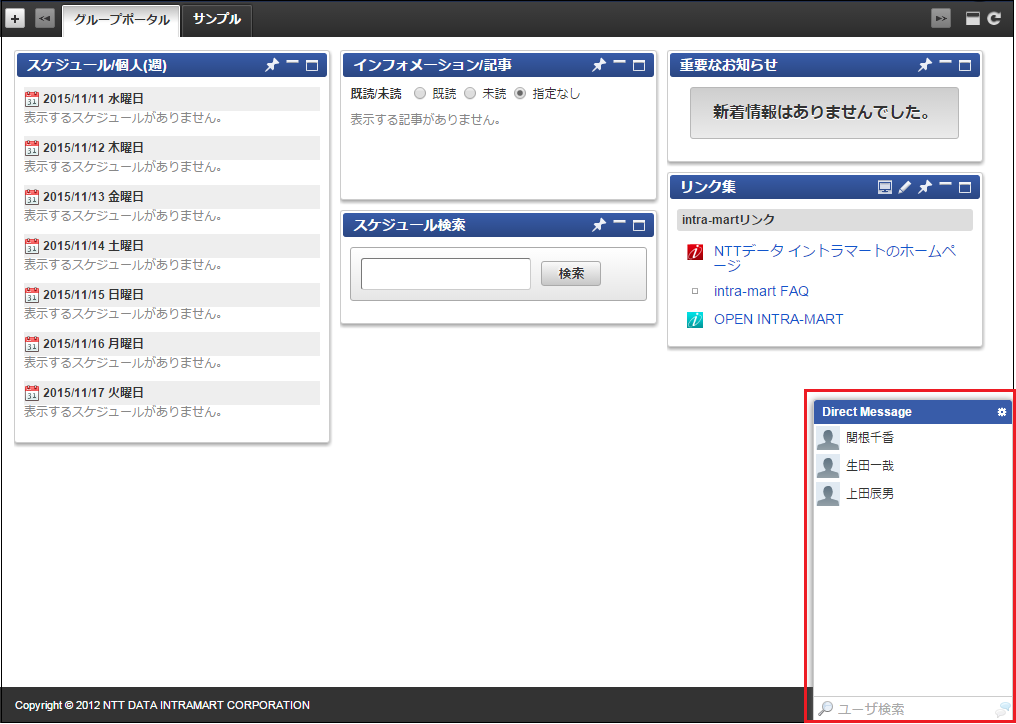Collapse the リンク集 portlet
The height and width of the screenshot is (724, 1016).
[x=946, y=185]
